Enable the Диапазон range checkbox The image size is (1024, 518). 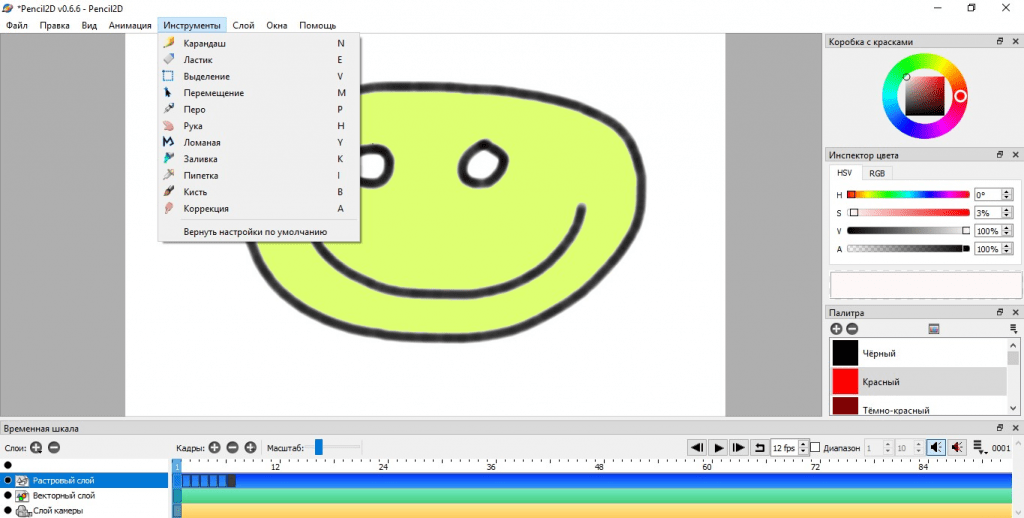815,447
